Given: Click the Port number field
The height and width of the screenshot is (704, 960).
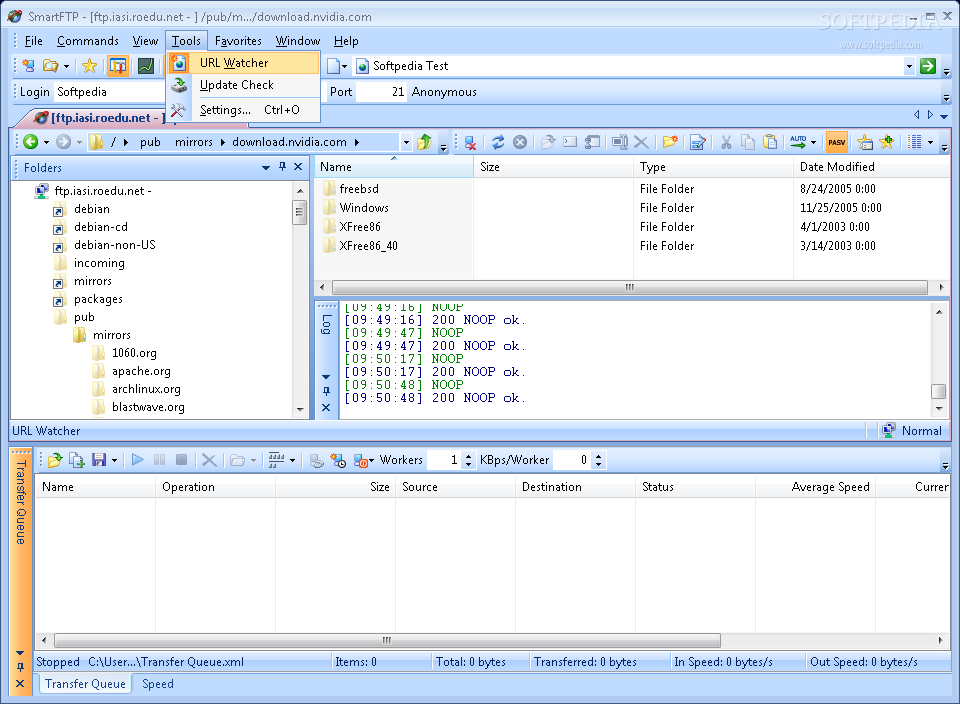Looking at the screenshot, I should (381, 92).
